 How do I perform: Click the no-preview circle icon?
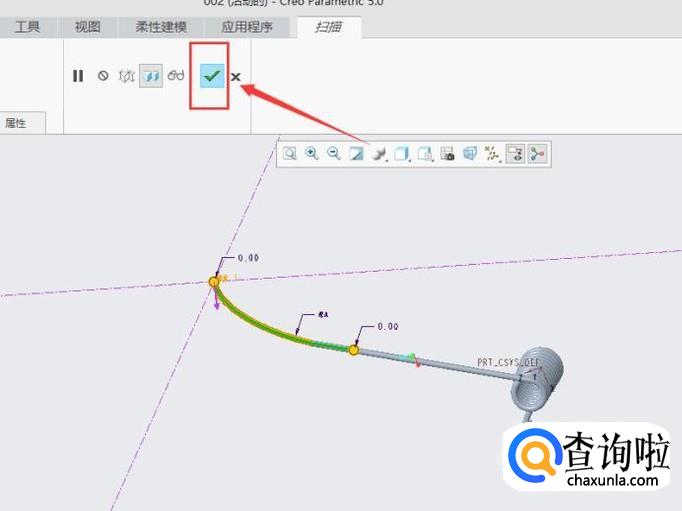[x=103, y=76]
